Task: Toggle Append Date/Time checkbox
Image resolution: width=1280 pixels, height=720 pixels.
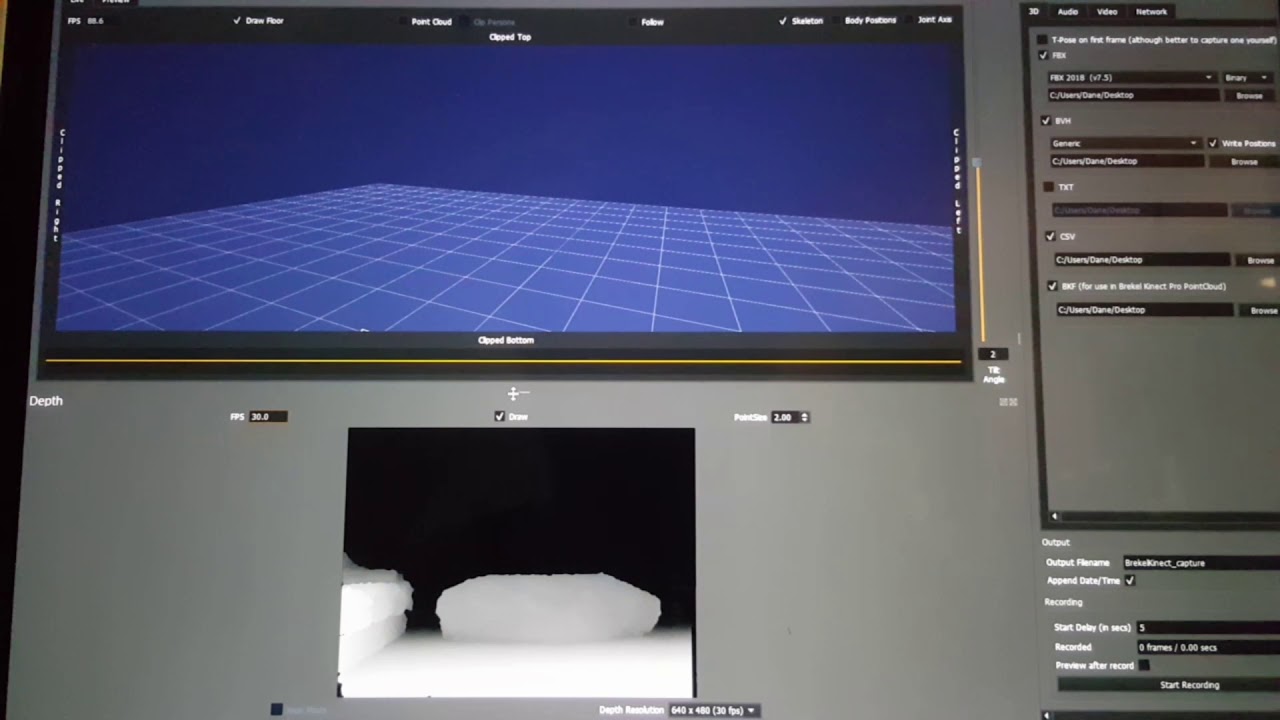Action: tap(1130, 580)
